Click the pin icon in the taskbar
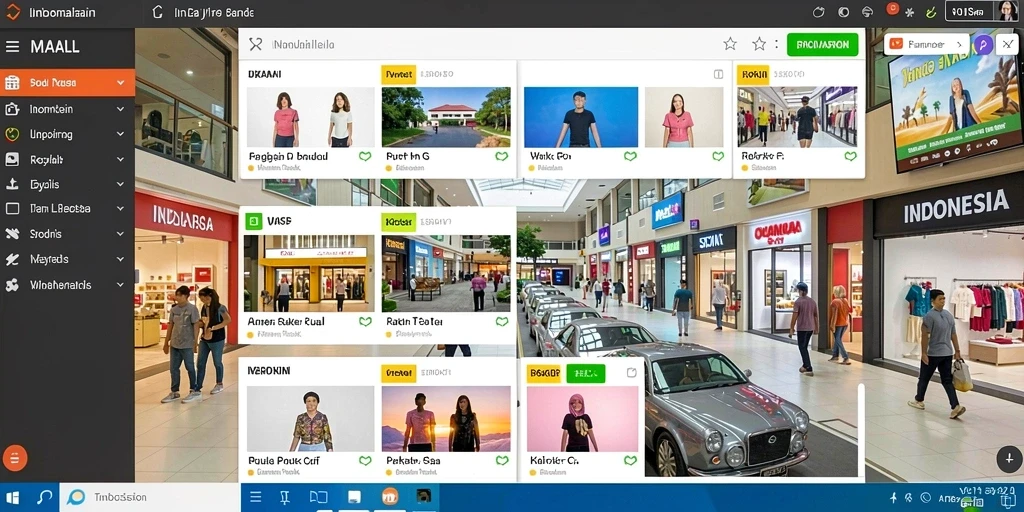The height and width of the screenshot is (512, 1024). [x=285, y=498]
